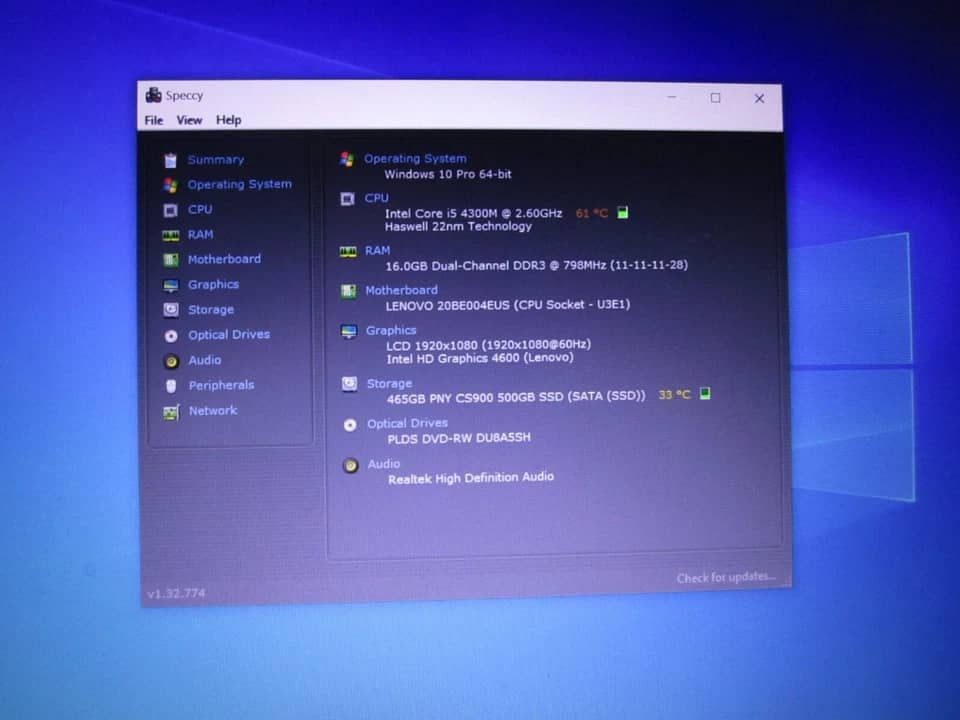Click the RAM icon in the summary panel

pyautogui.click(x=348, y=252)
